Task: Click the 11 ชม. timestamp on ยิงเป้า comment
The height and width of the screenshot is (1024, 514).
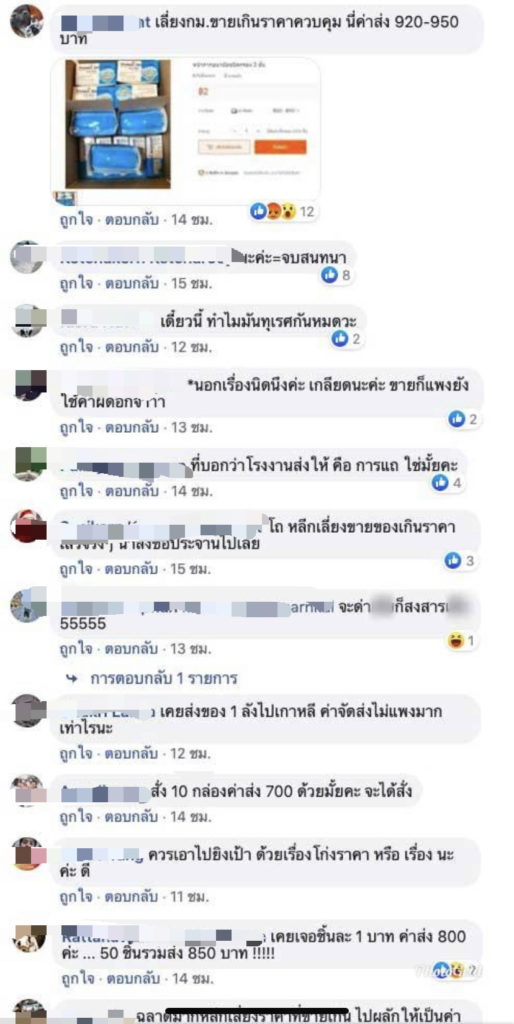Action: click(189, 897)
